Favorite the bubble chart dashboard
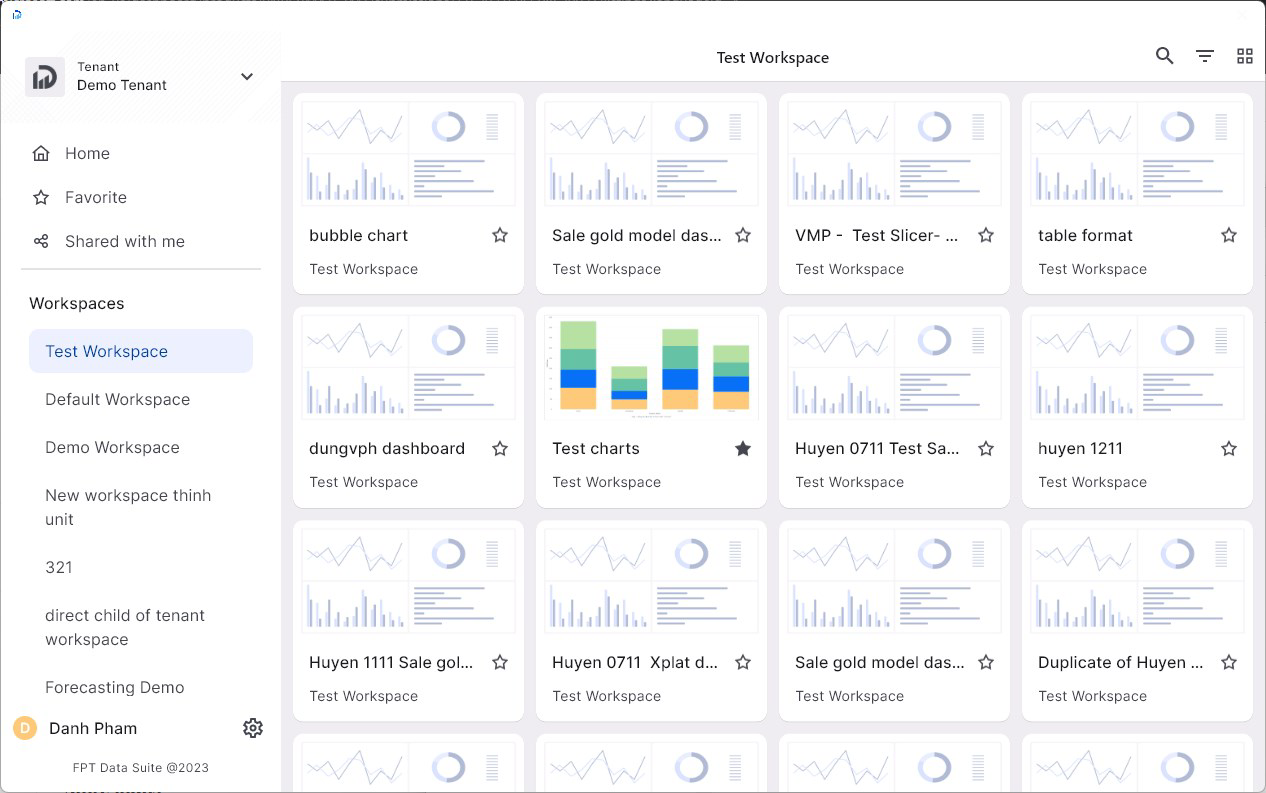This screenshot has height=793, width=1266. point(500,235)
